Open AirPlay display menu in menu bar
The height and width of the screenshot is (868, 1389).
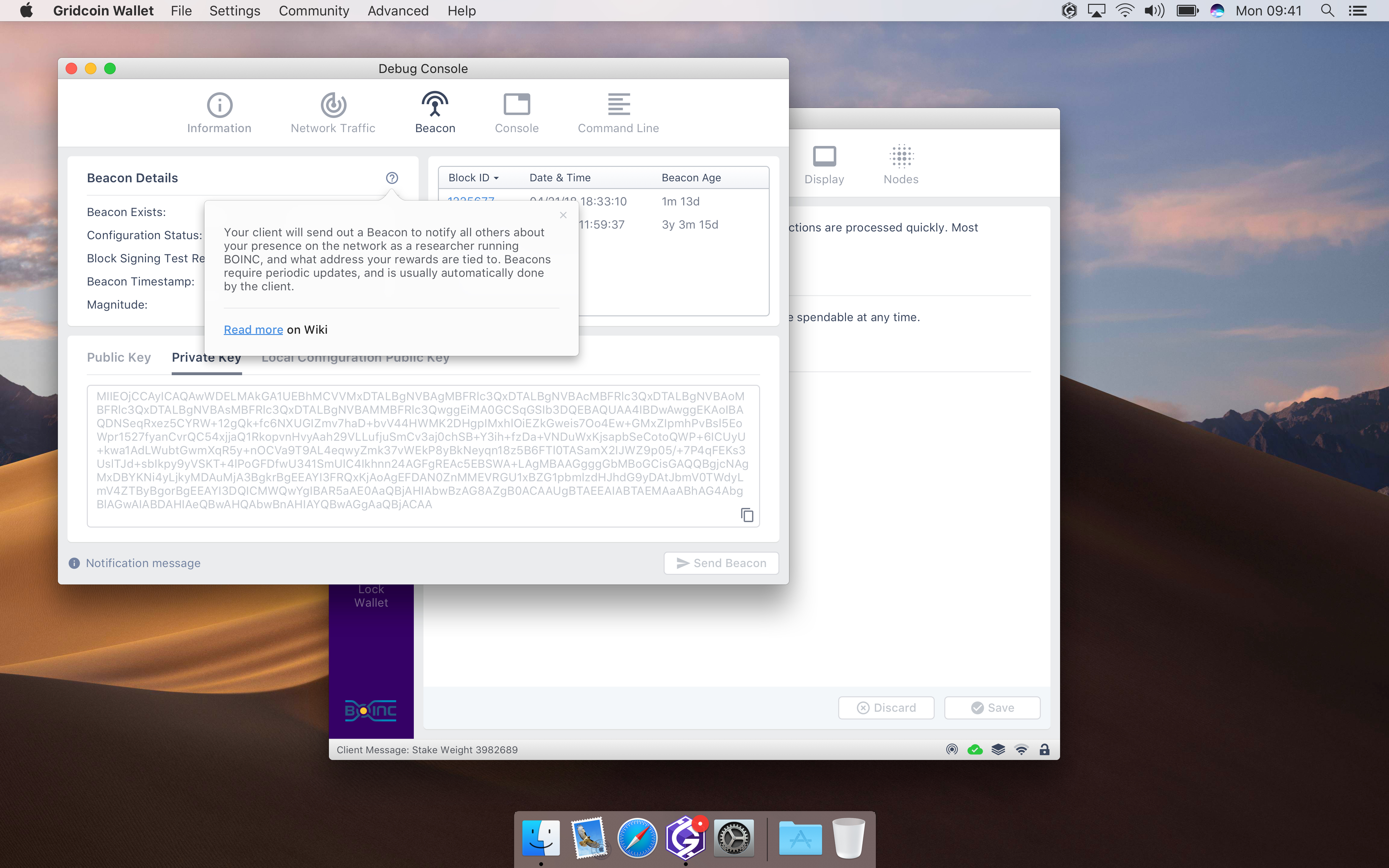click(x=1096, y=11)
